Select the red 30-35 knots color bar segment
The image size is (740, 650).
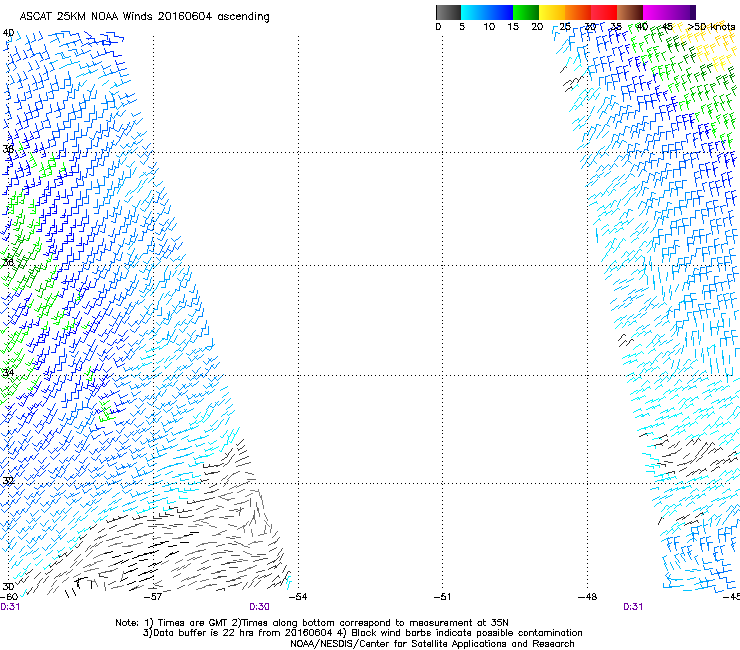point(604,12)
